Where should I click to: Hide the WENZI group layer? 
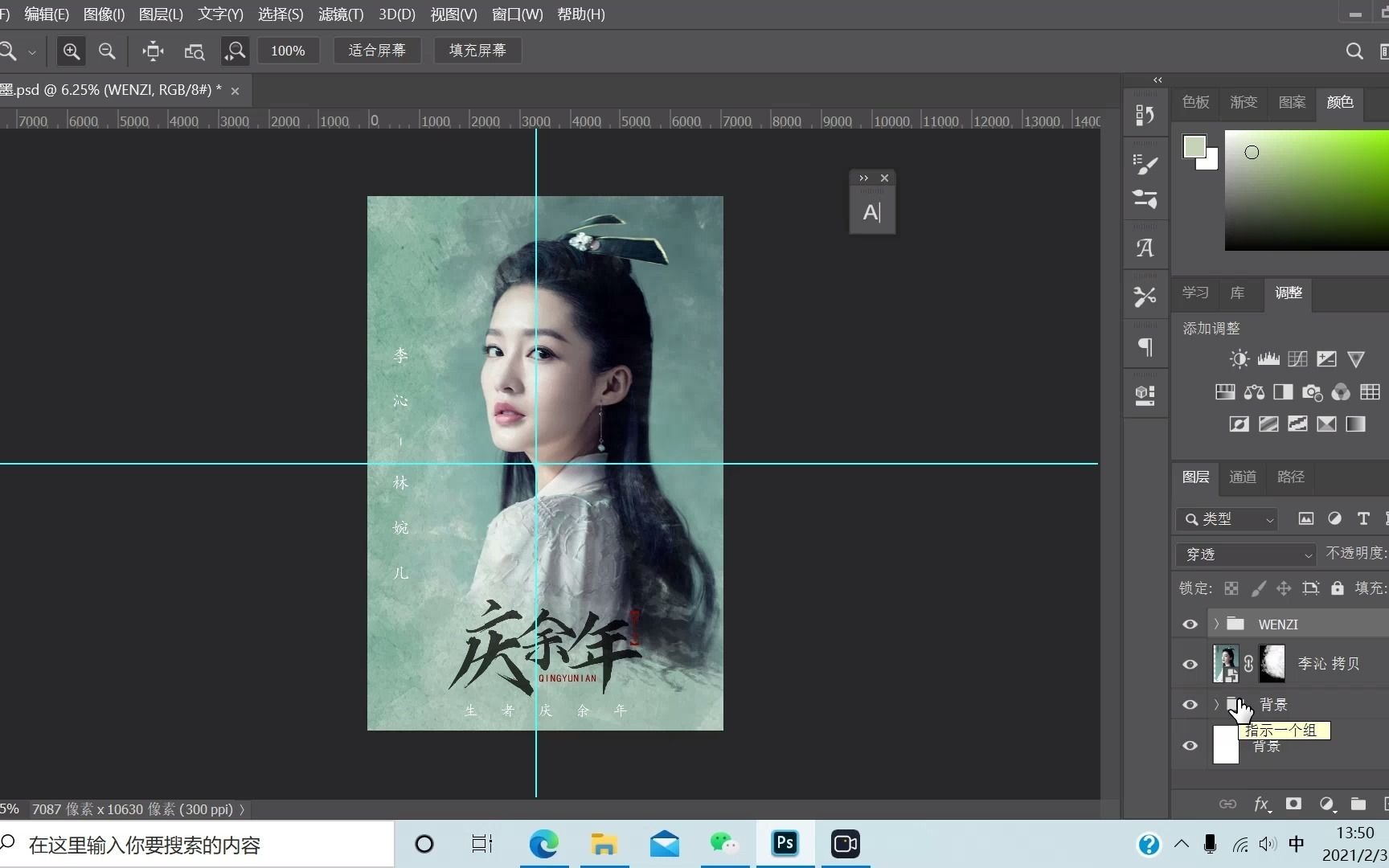(x=1190, y=624)
